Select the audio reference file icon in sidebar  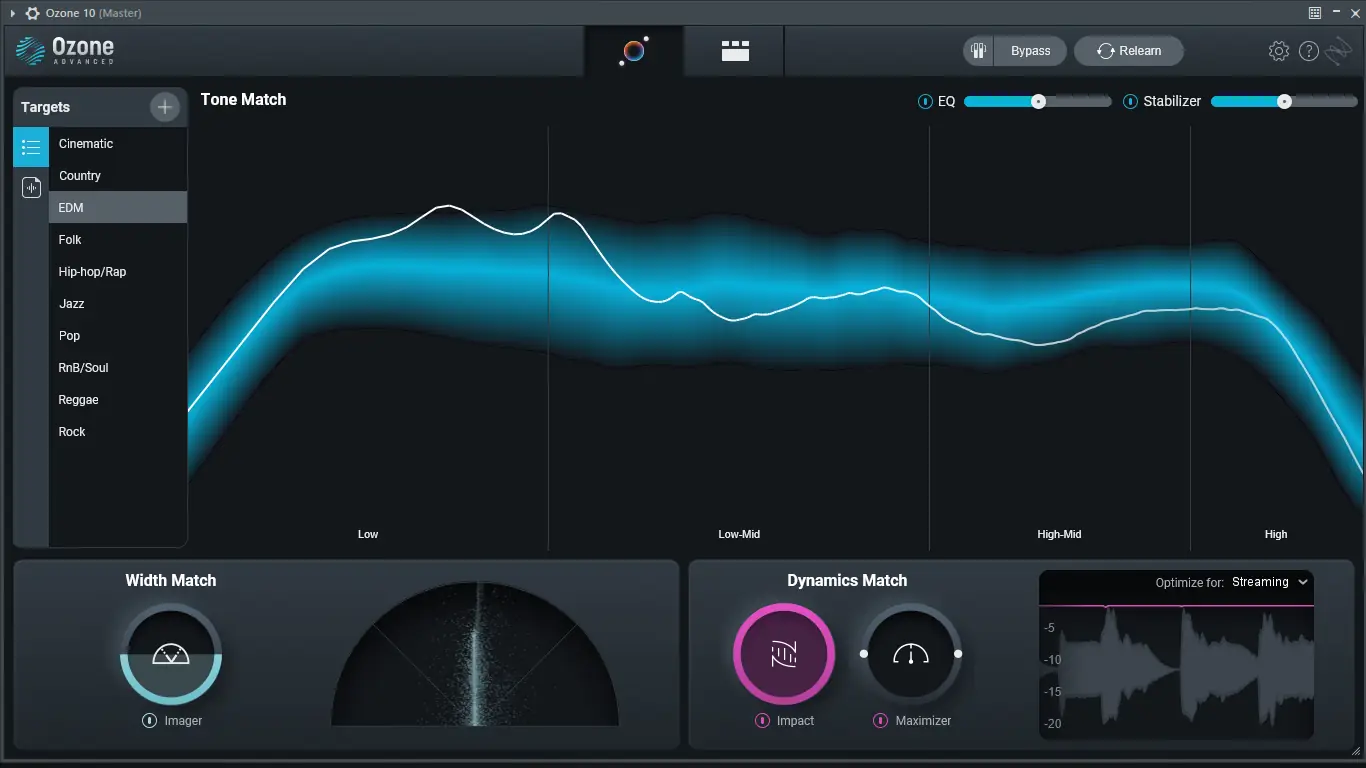[31, 187]
